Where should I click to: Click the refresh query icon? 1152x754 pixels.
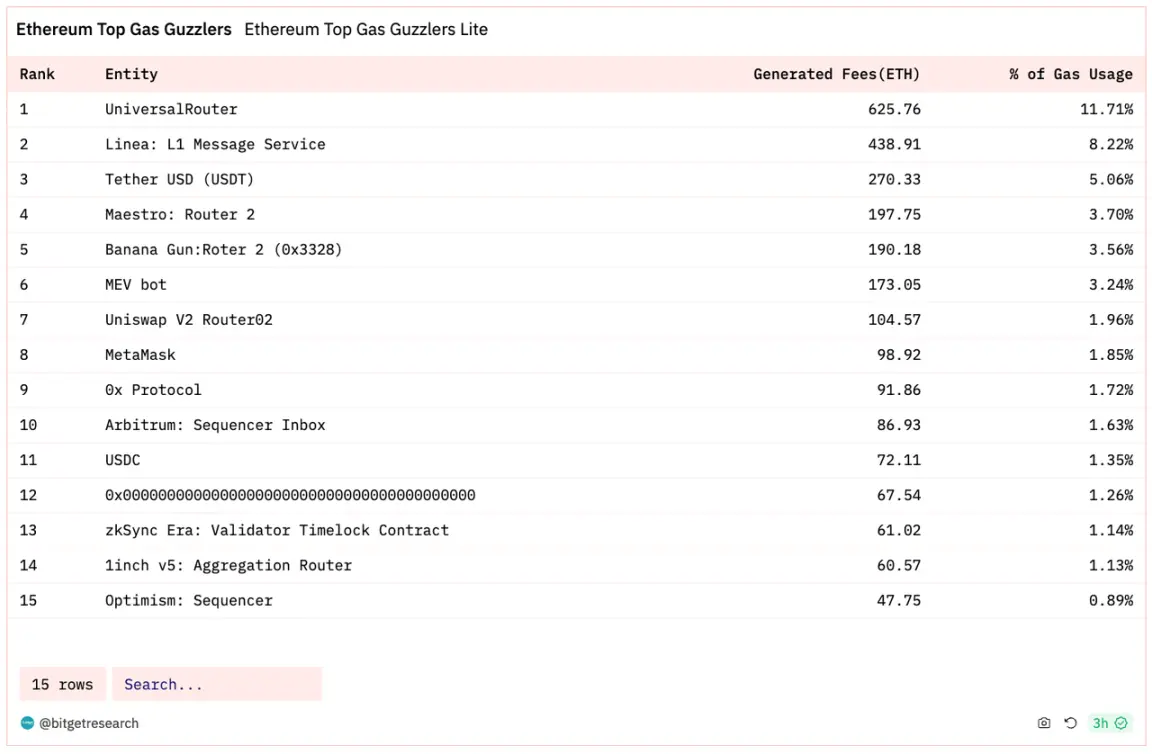(x=1070, y=723)
